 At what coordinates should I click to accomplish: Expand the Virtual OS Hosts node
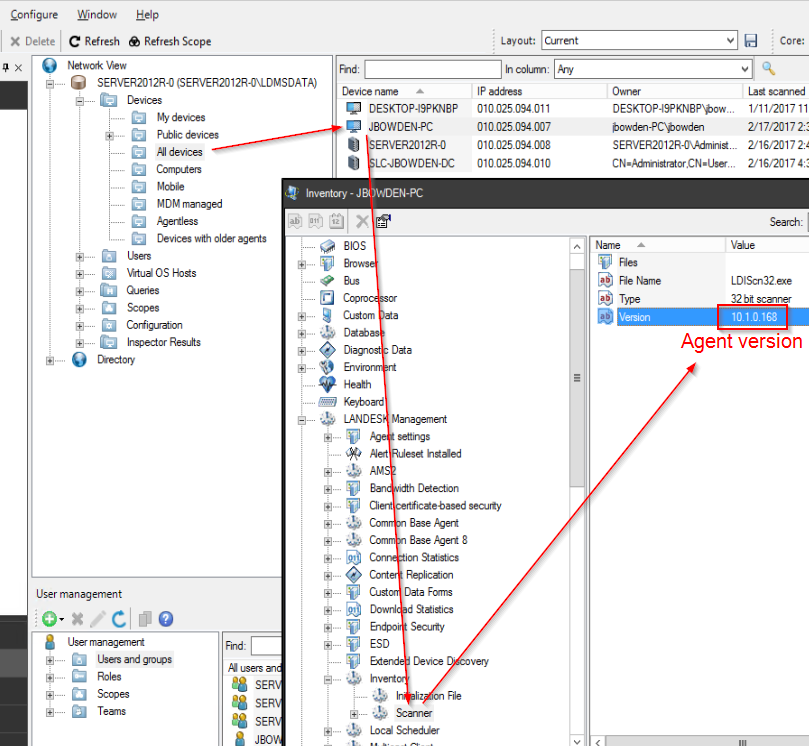tap(79, 273)
